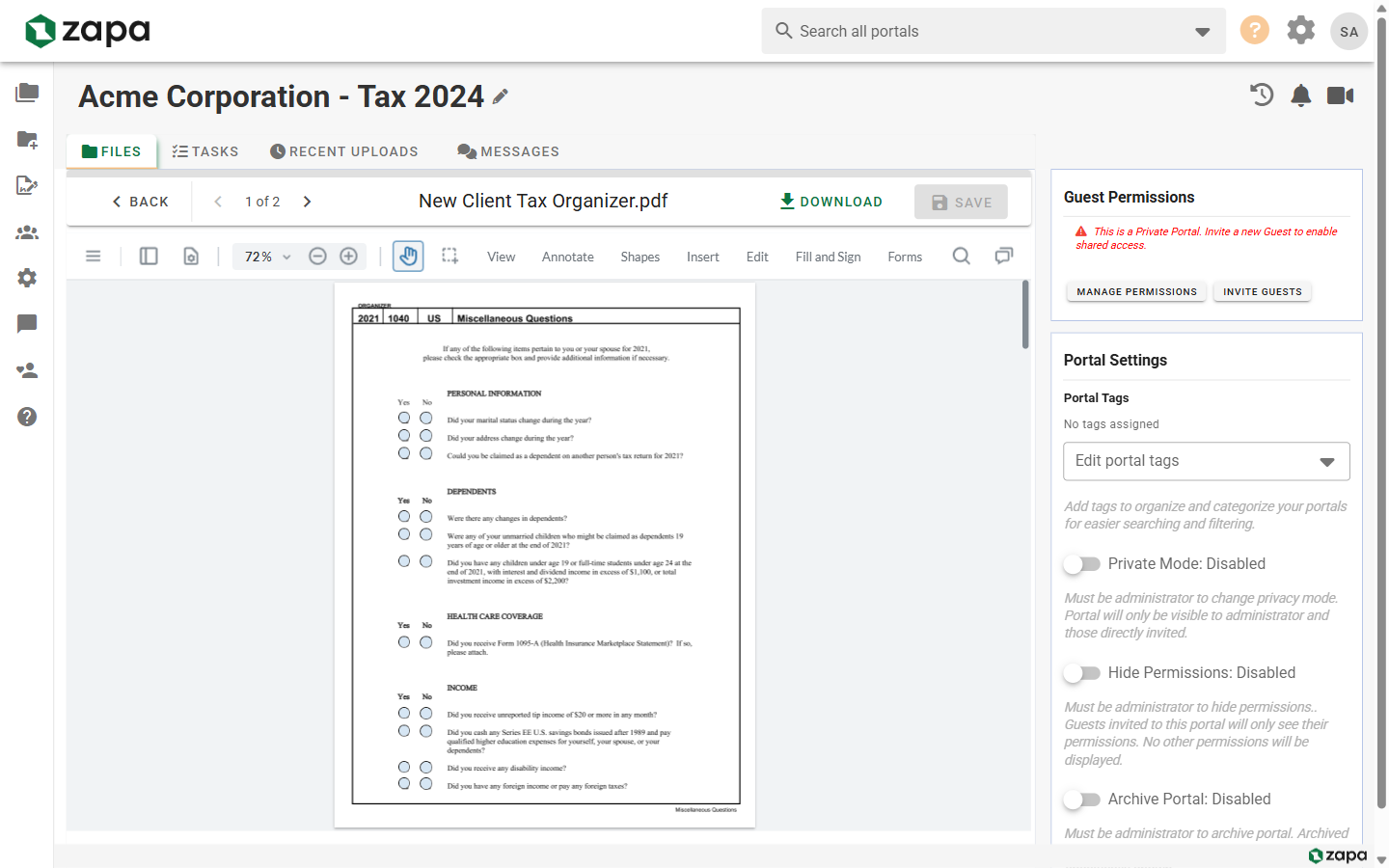Select Yes for marital status change question

(404, 418)
